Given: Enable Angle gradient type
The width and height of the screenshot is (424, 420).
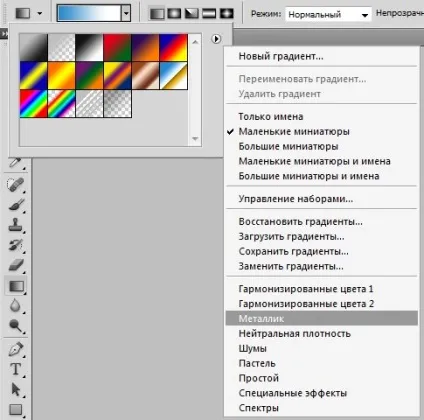Looking at the screenshot, I should click(191, 14).
